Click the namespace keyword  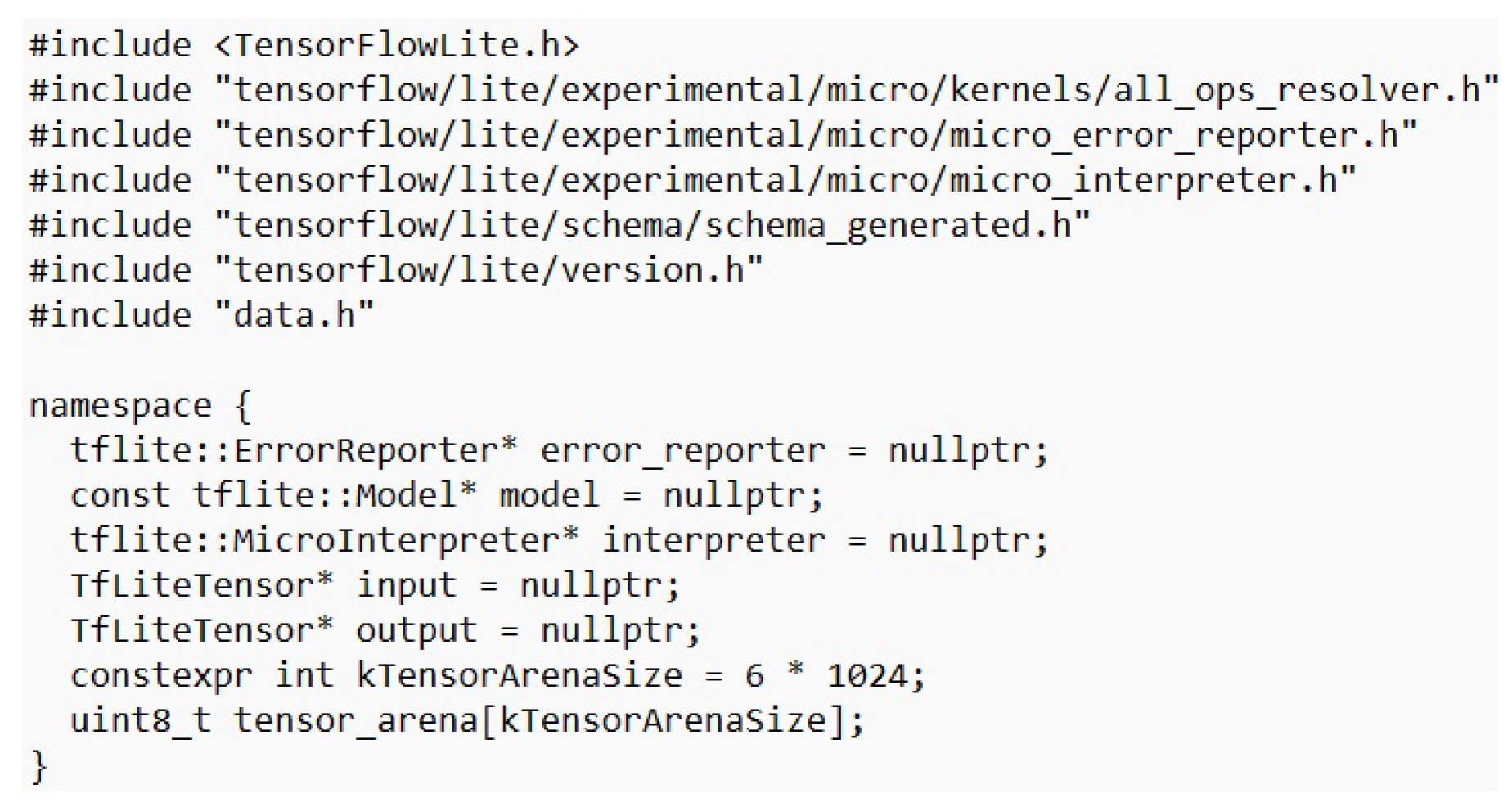tap(120, 406)
